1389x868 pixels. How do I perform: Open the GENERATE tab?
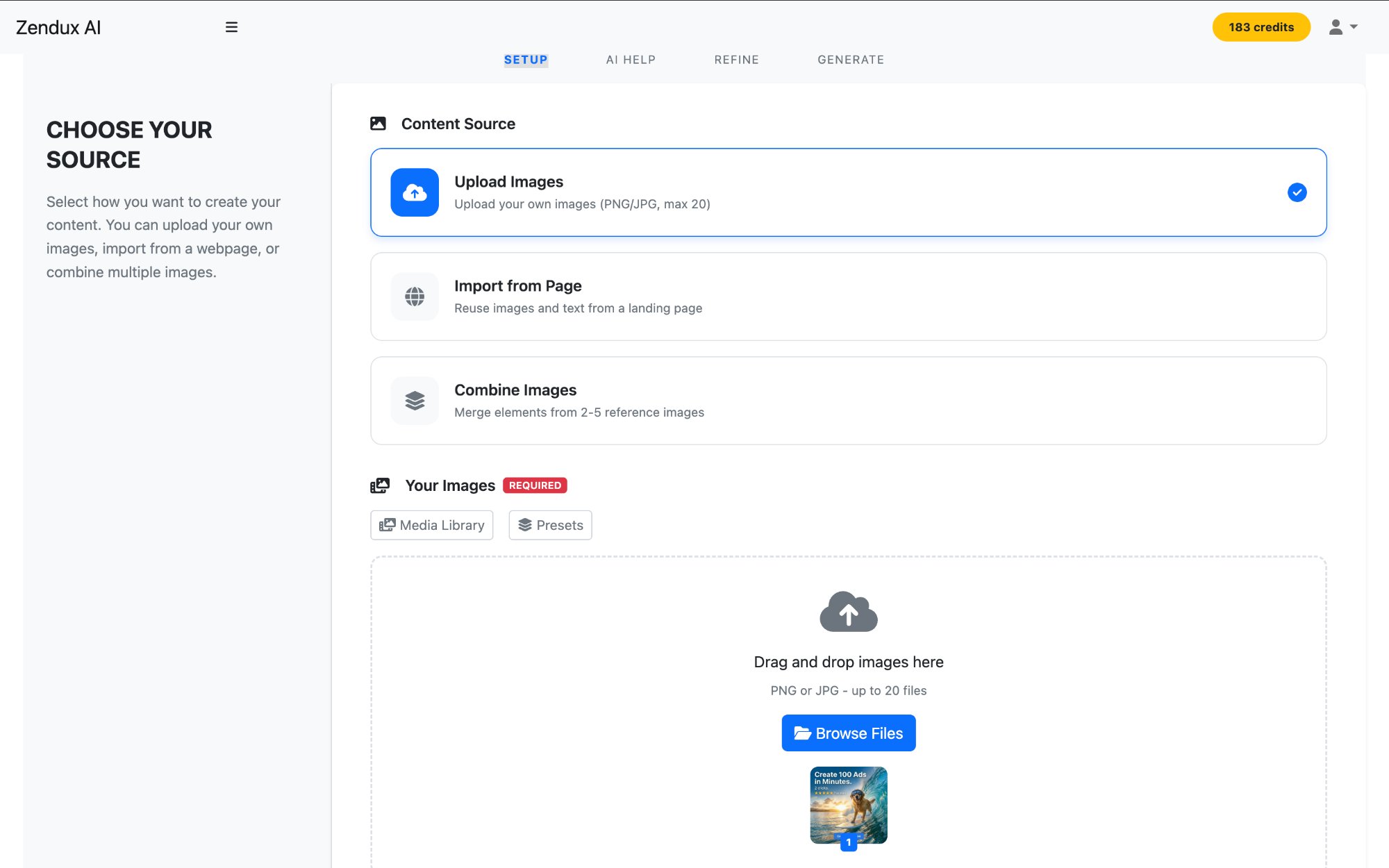pyautogui.click(x=851, y=60)
